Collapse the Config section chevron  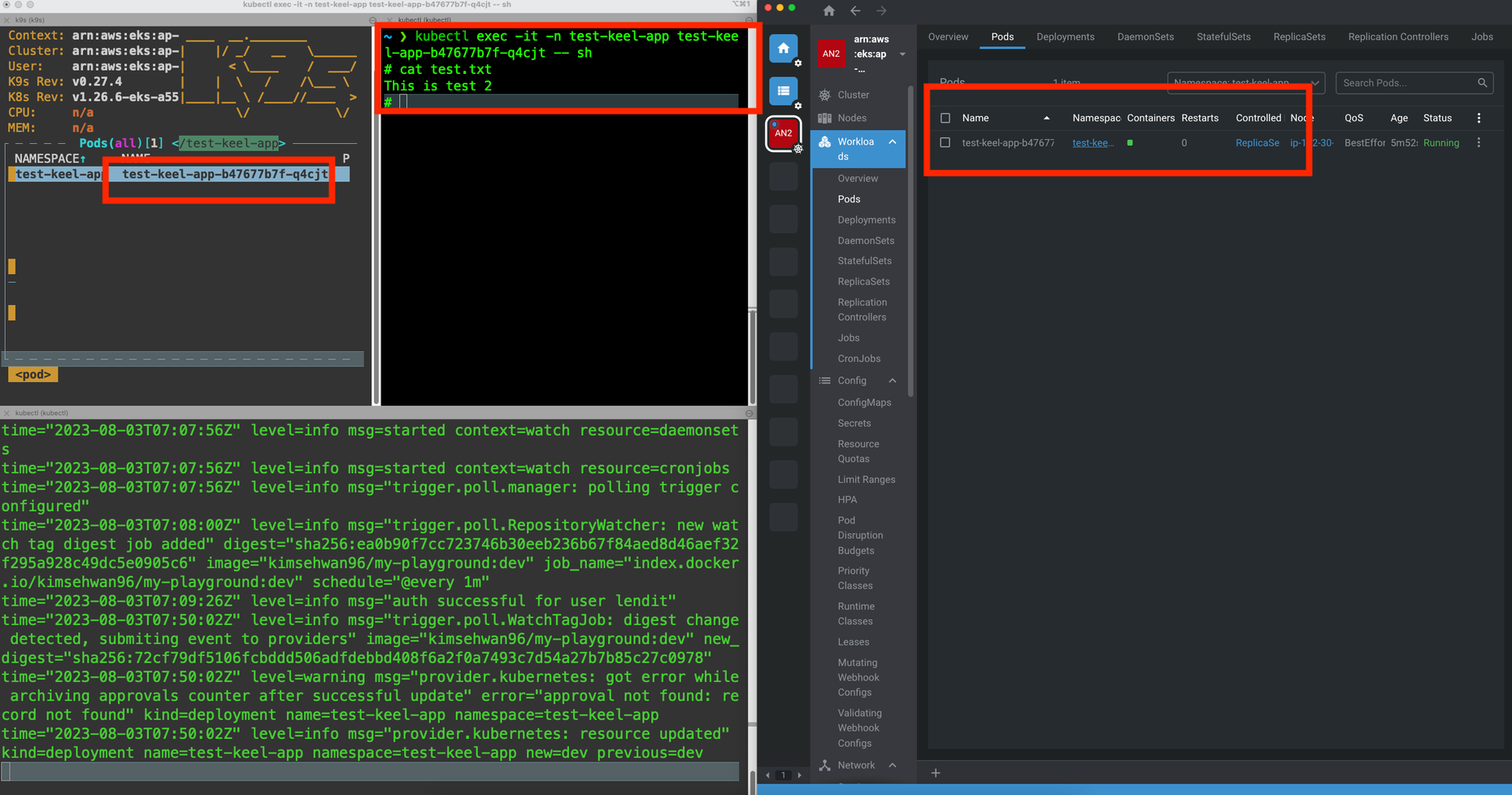(893, 380)
